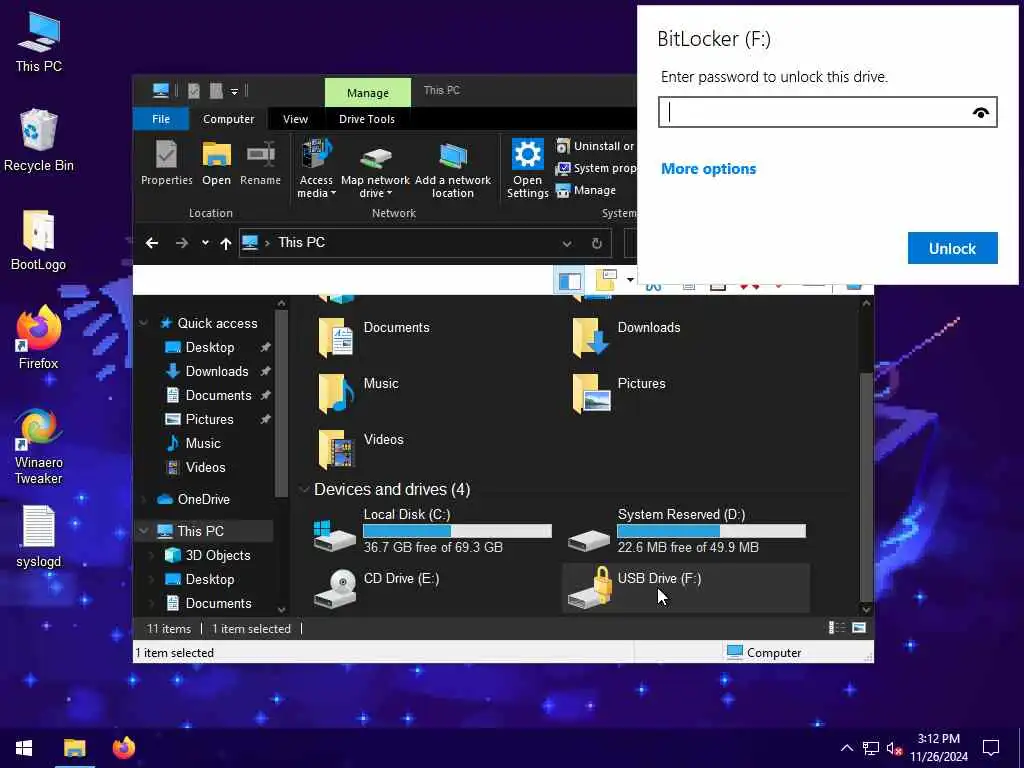
Task: Switch to the View ribbon tab
Action: click(295, 119)
